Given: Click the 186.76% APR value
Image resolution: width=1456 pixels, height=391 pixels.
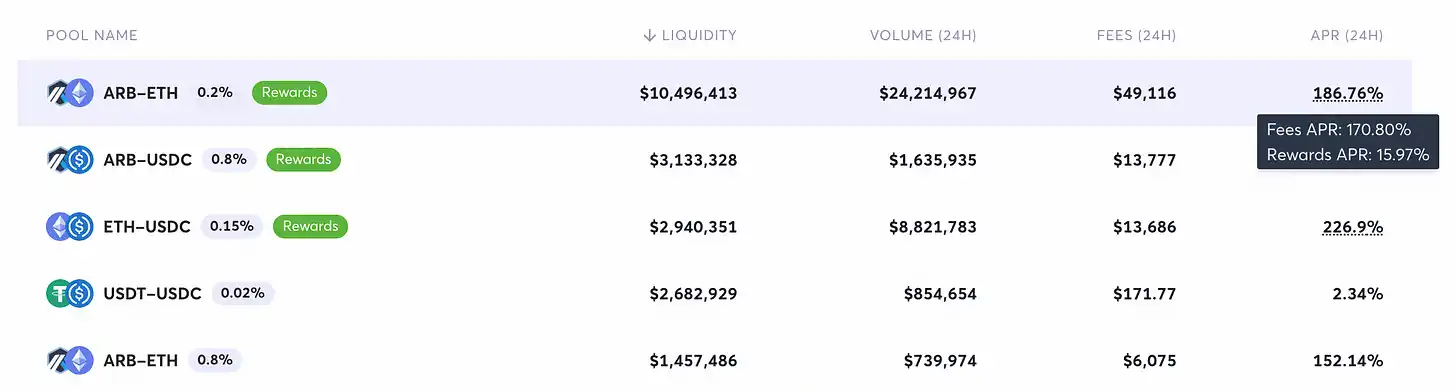Looking at the screenshot, I should pyautogui.click(x=1348, y=93).
